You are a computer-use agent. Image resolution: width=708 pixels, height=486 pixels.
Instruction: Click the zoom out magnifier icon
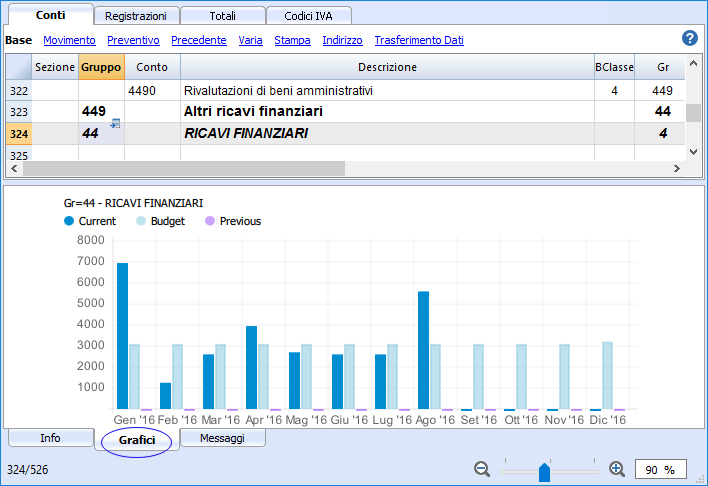(x=482, y=469)
